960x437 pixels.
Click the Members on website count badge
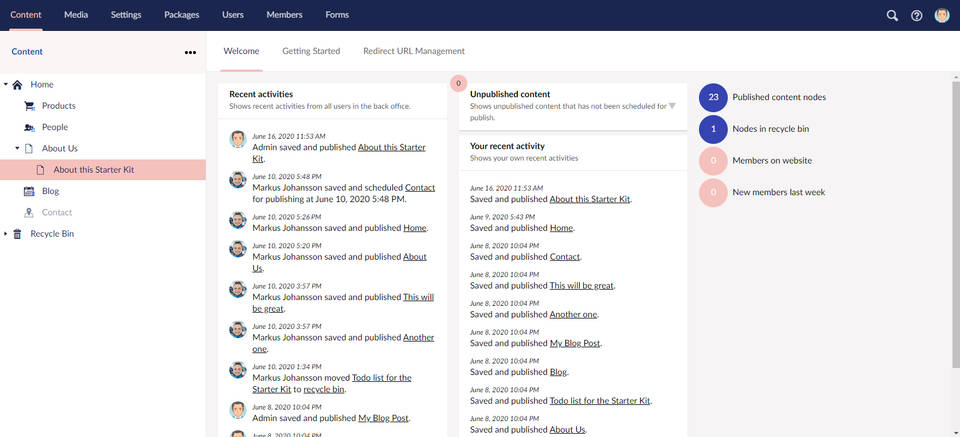[x=713, y=161]
